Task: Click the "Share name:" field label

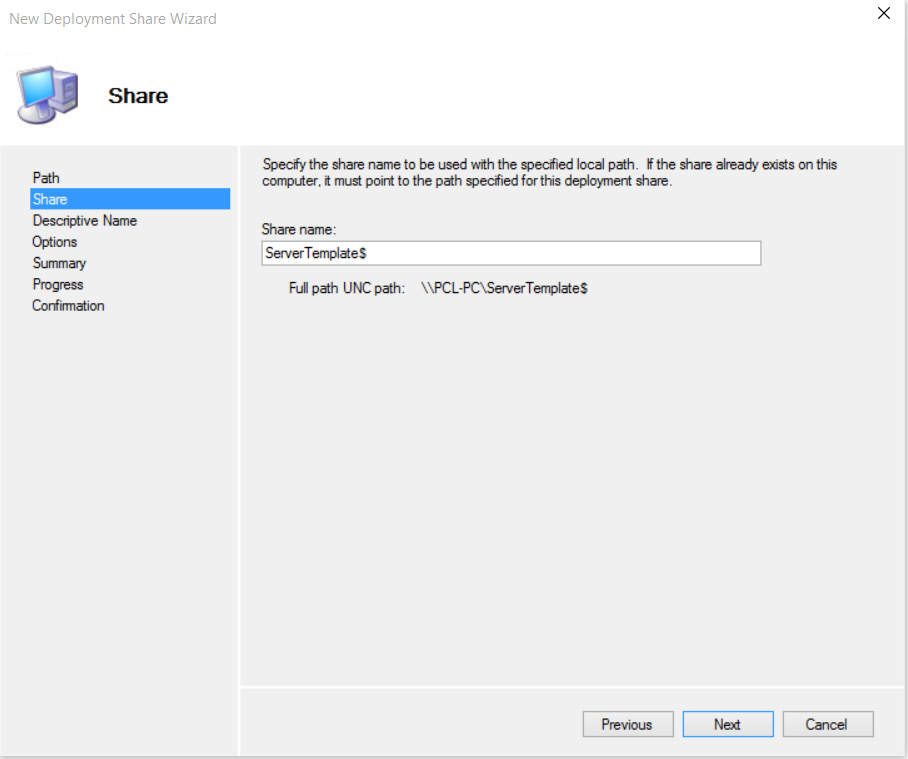Action: point(299,230)
